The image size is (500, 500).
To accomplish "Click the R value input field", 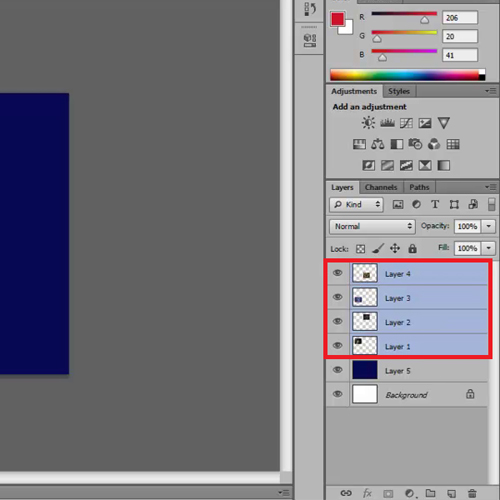I will [460, 18].
